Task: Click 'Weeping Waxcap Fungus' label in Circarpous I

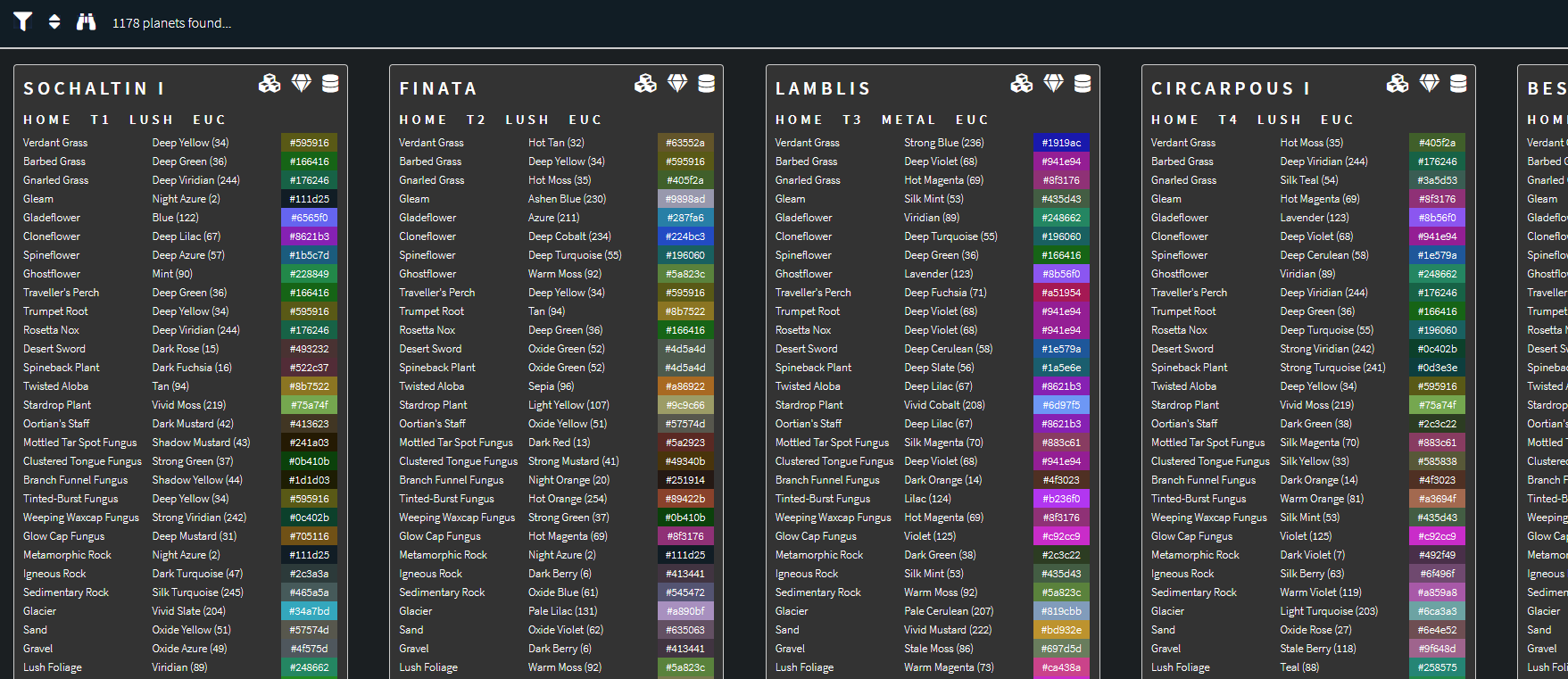Action: pos(1209,518)
